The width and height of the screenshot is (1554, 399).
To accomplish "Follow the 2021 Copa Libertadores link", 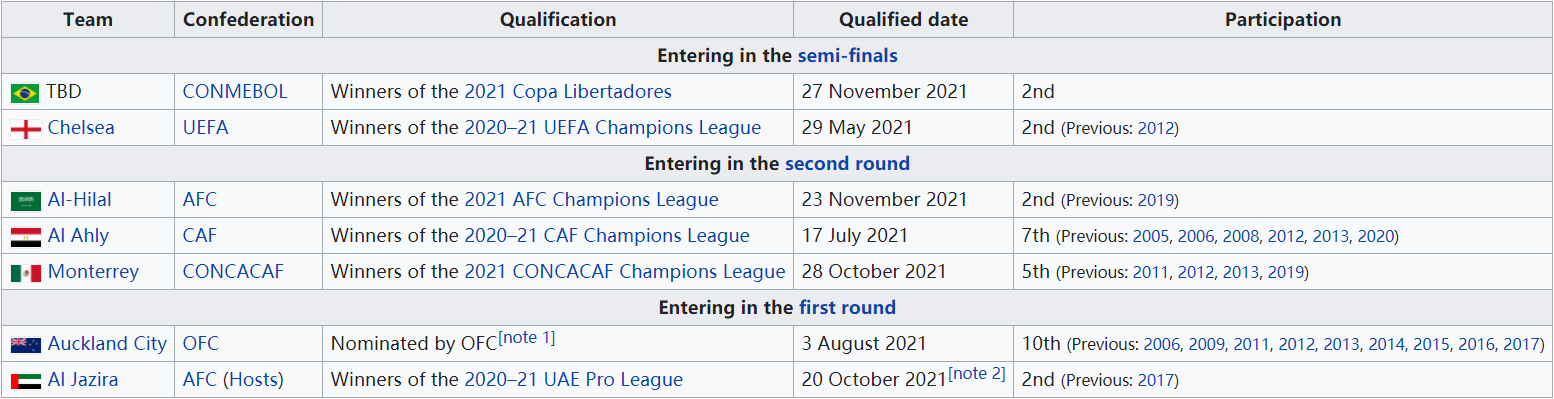I will (568, 92).
